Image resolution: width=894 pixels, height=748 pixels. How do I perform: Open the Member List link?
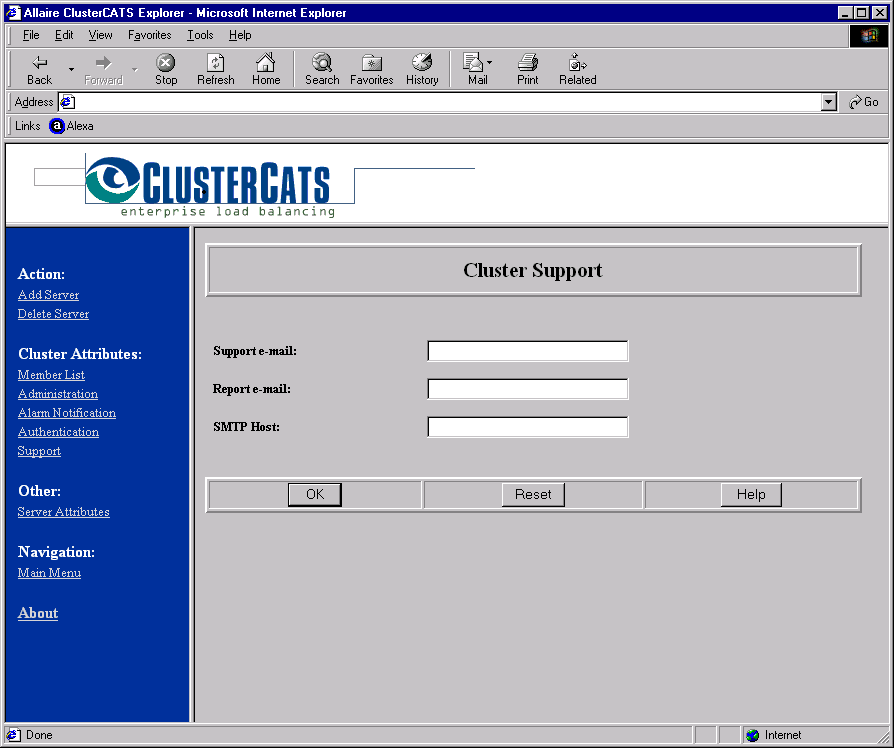click(x=51, y=375)
